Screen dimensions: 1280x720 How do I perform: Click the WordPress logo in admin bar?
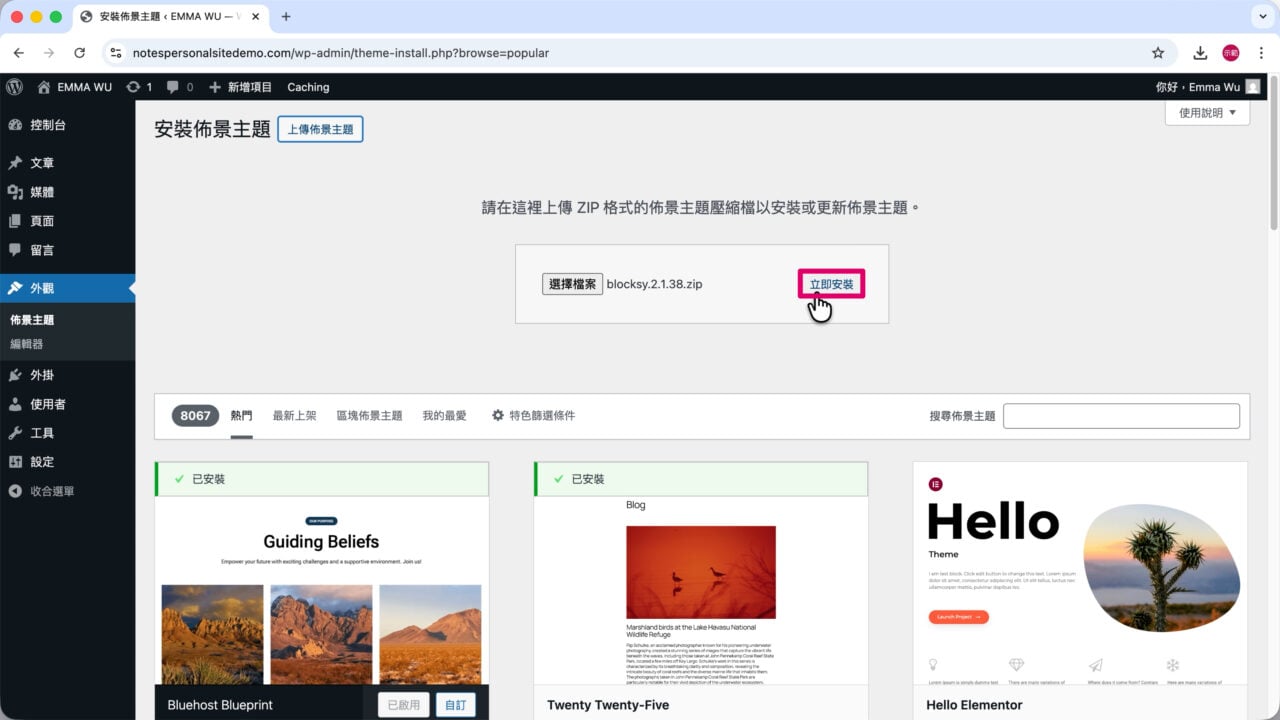click(14, 87)
